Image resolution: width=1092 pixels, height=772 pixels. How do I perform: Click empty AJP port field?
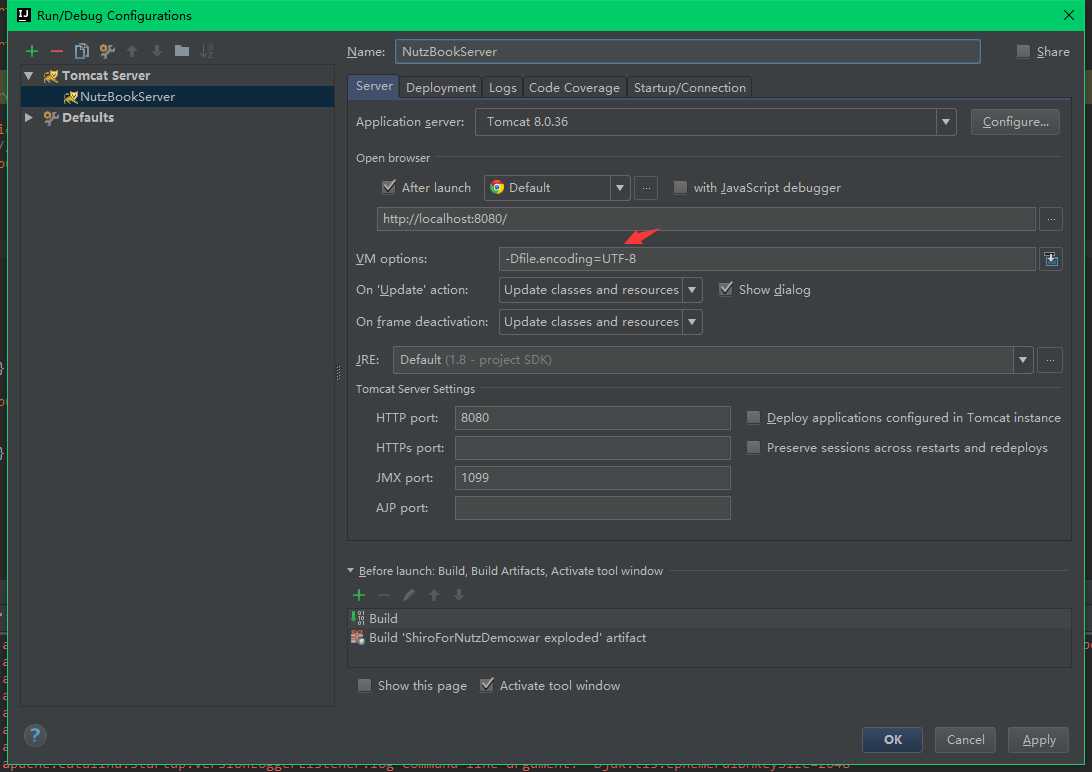[x=592, y=507]
